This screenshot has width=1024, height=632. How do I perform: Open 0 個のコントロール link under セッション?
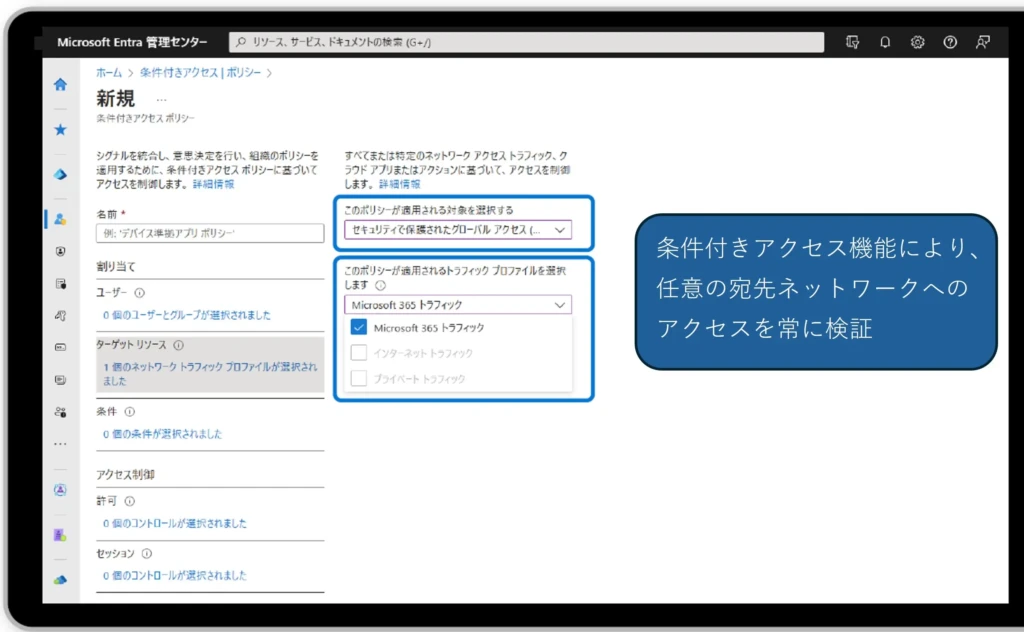point(175,575)
